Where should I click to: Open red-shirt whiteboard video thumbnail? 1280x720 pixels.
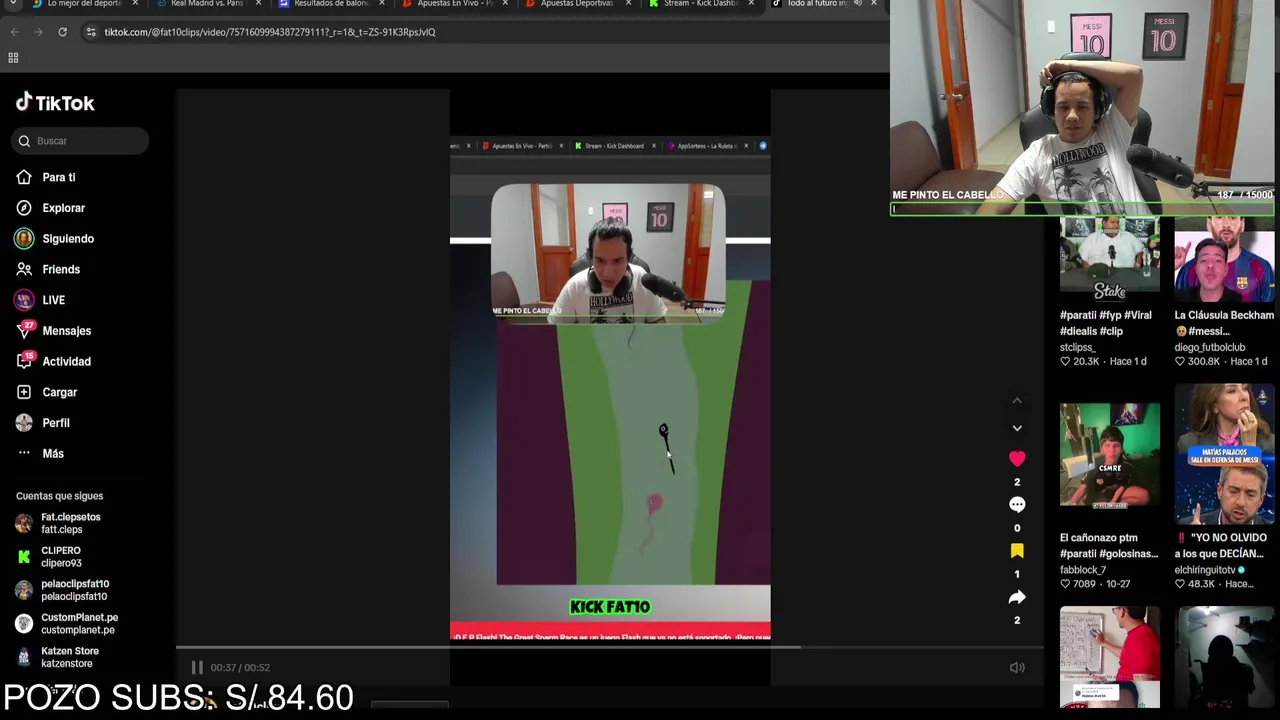pyautogui.click(x=1110, y=657)
